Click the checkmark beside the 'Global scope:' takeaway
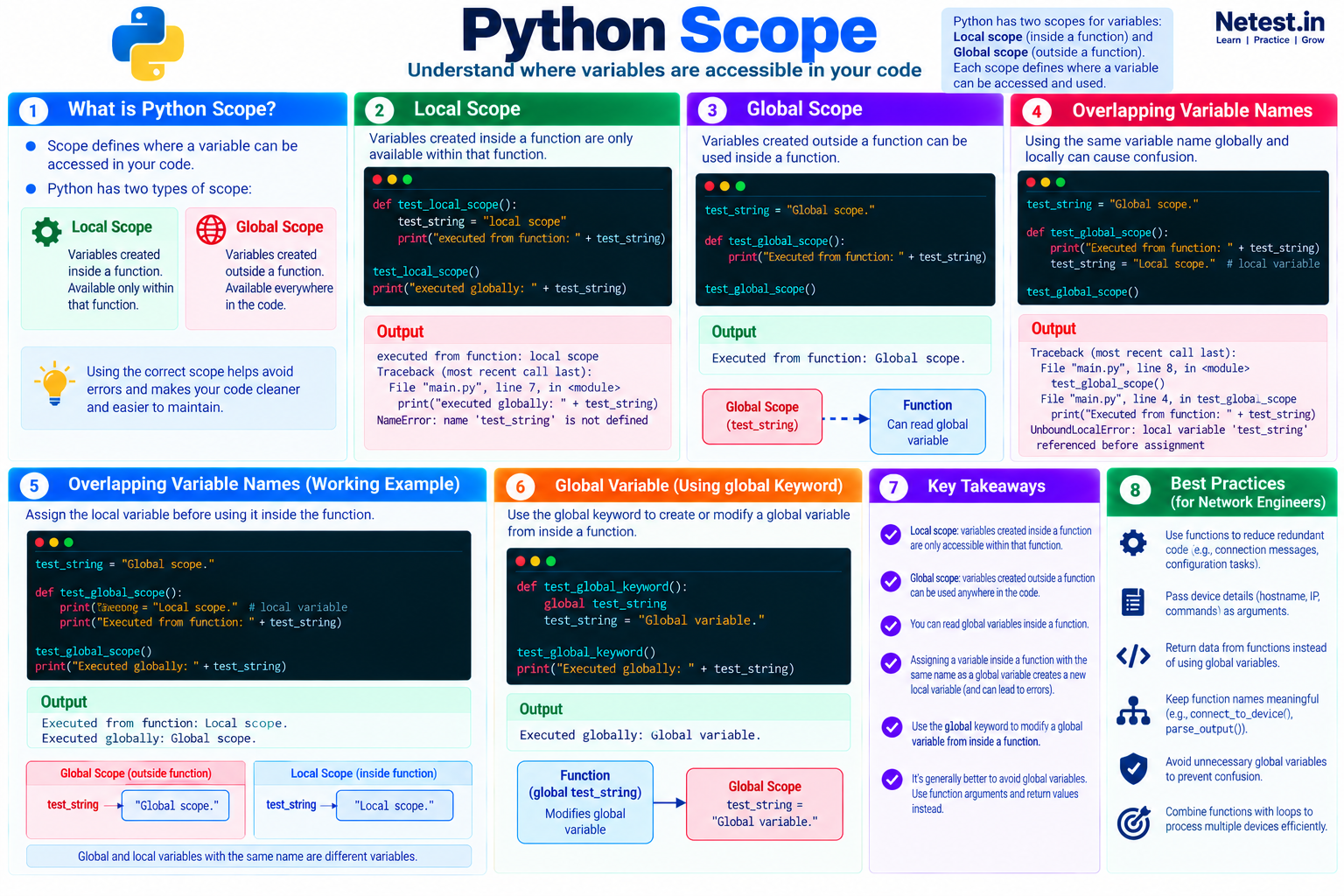 click(x=891, y=582)
